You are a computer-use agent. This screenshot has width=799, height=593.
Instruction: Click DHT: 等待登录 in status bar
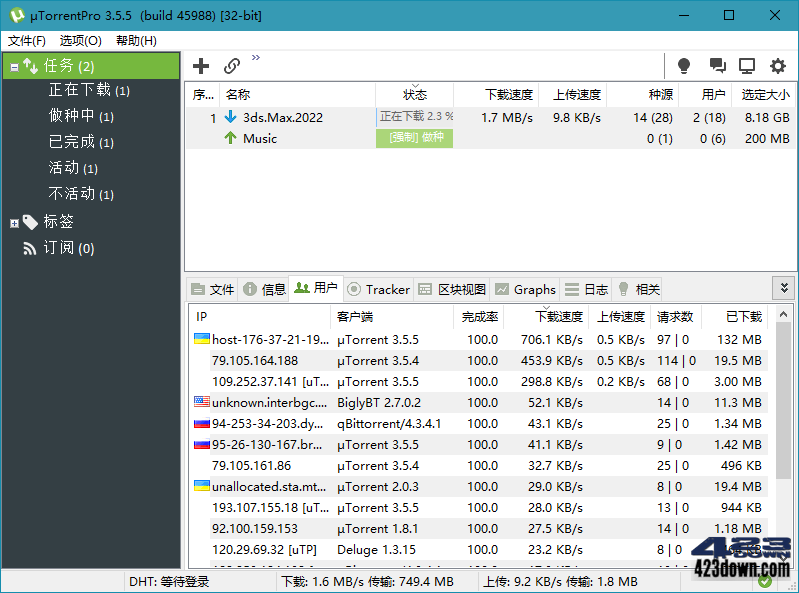(169, 582)
